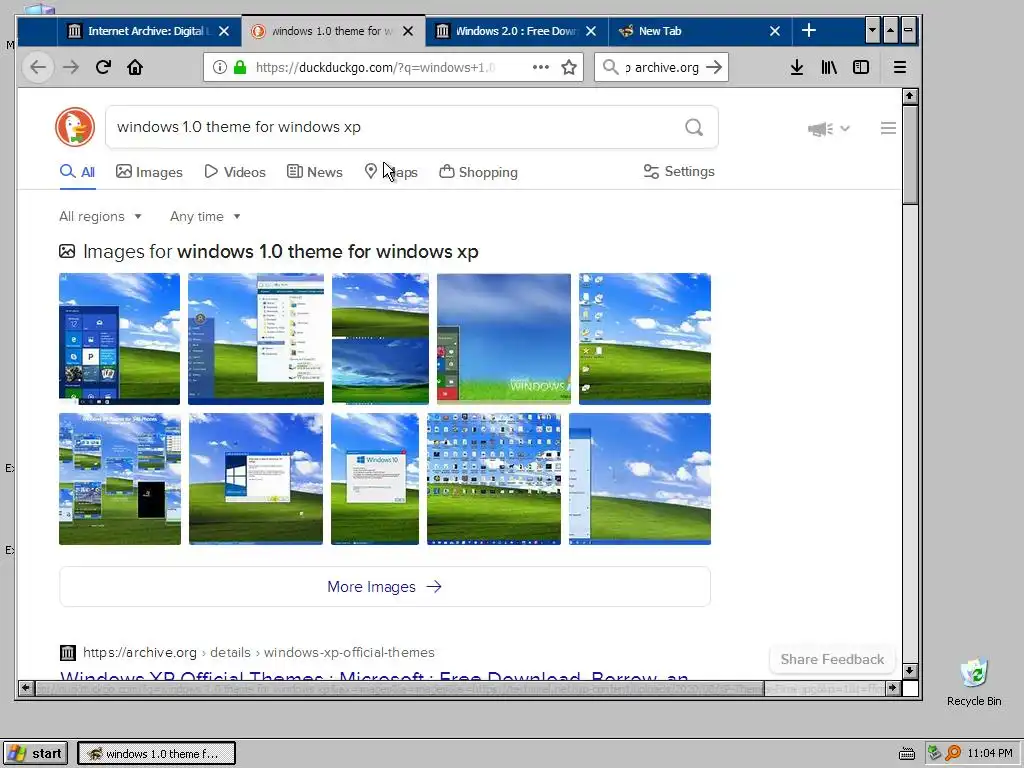The height and width of the screenshot is (768, 1024).
Task: Open page actions three-dot menu
Action: (x=541, y=67)
